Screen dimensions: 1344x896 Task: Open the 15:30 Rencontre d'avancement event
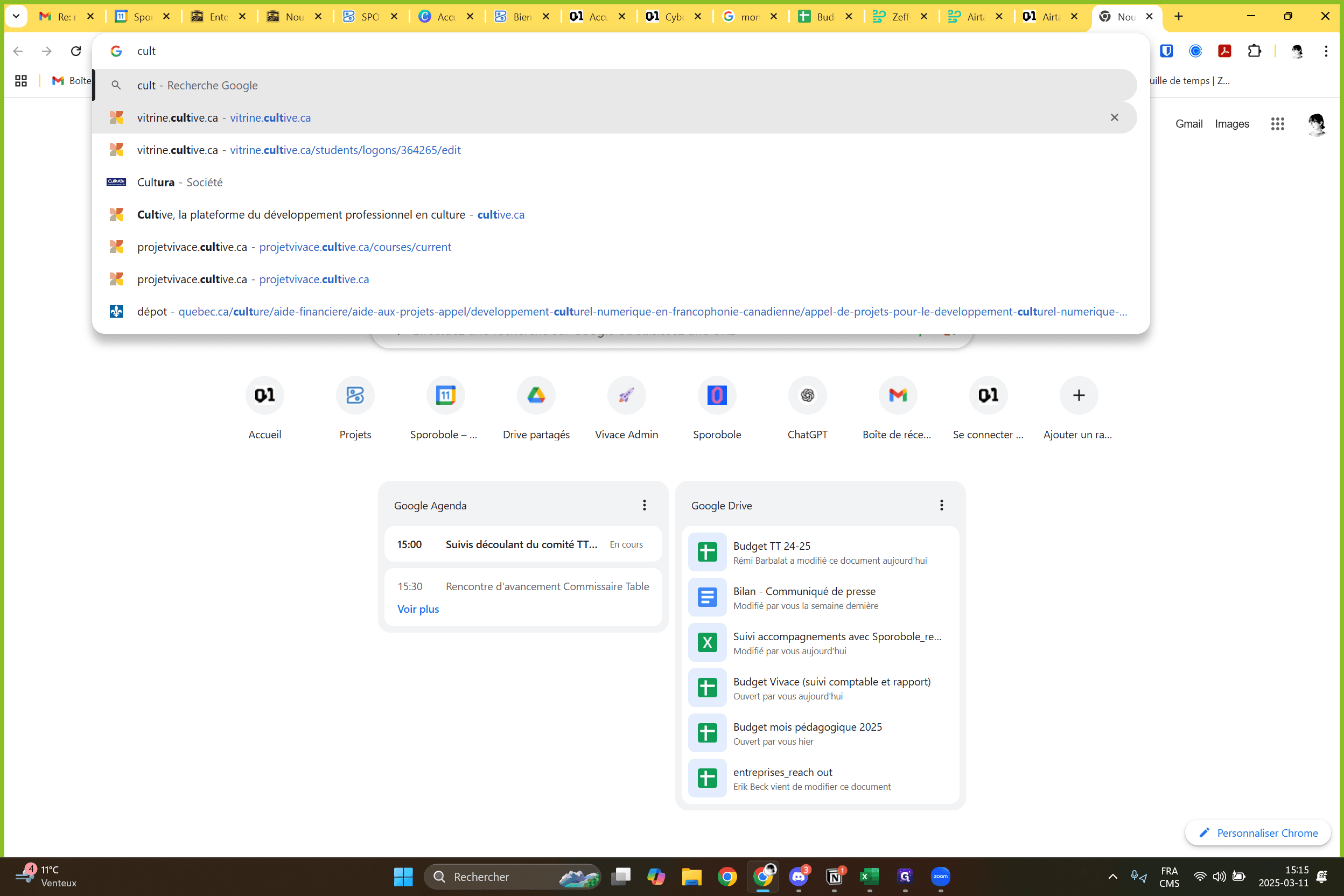click(523, 586)
